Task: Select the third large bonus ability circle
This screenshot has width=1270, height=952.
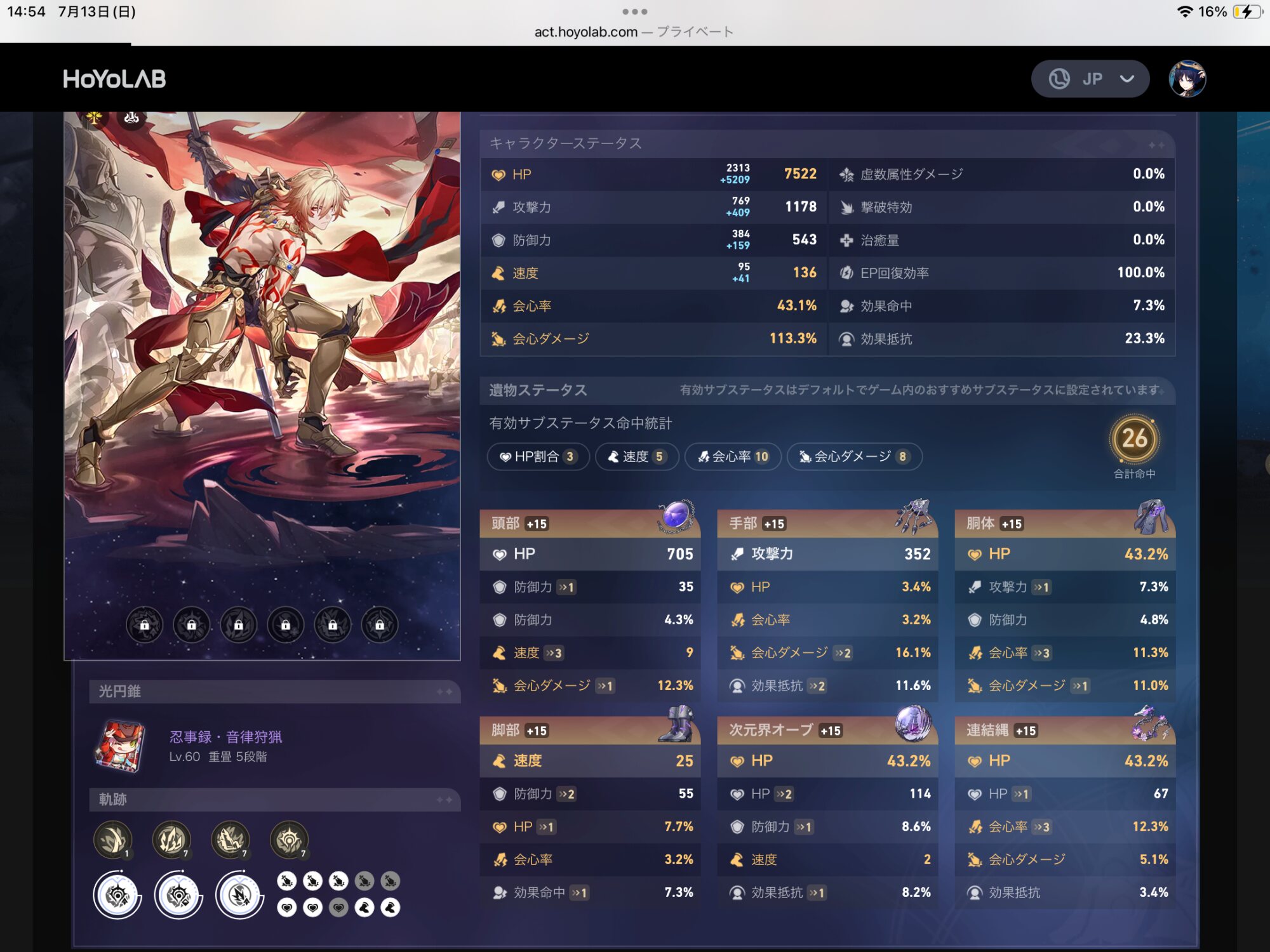Action: coord(239,895)
